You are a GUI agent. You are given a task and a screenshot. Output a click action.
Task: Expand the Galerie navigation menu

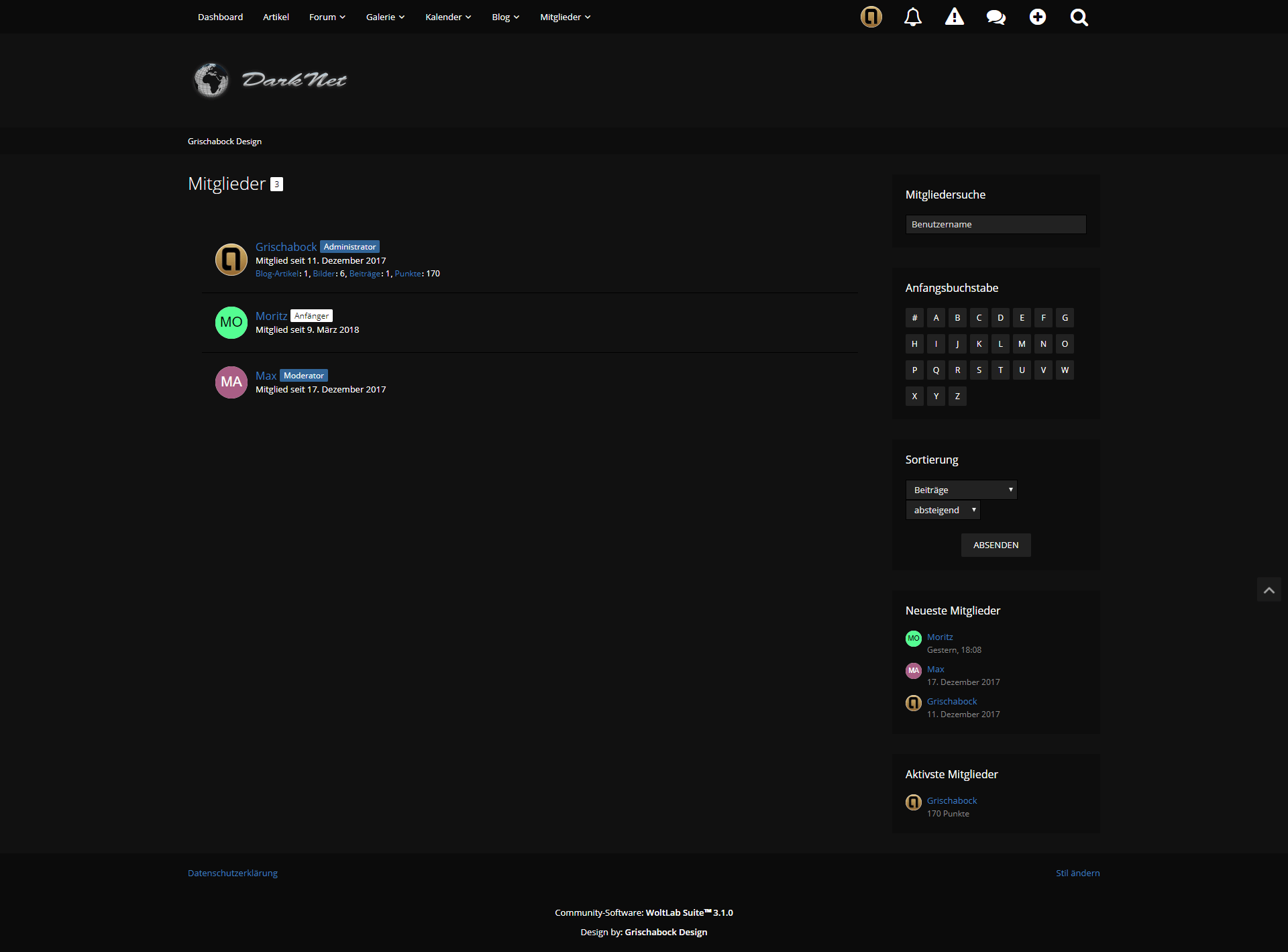[x=385, y=17]
